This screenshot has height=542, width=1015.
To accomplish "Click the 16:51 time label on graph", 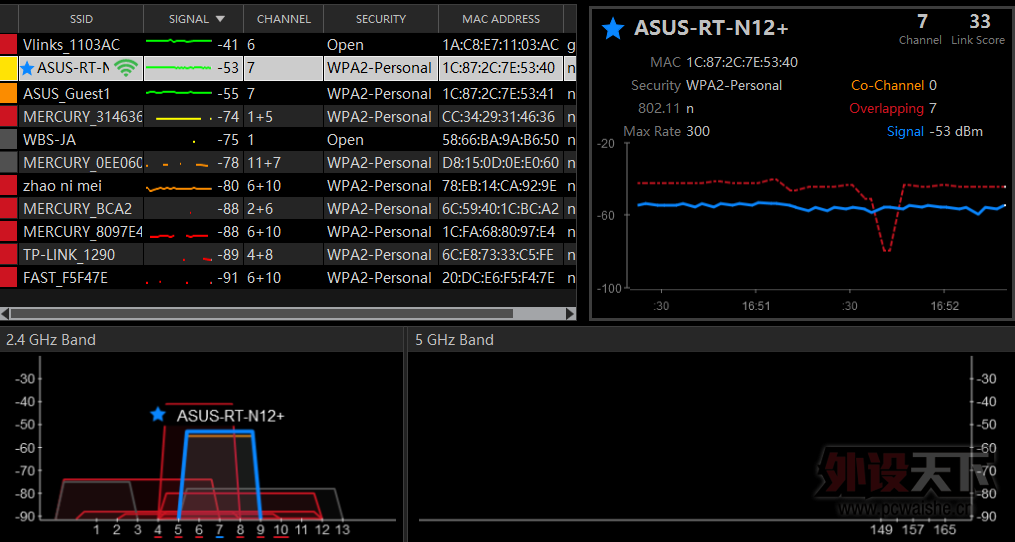I will tap(756, 306).
